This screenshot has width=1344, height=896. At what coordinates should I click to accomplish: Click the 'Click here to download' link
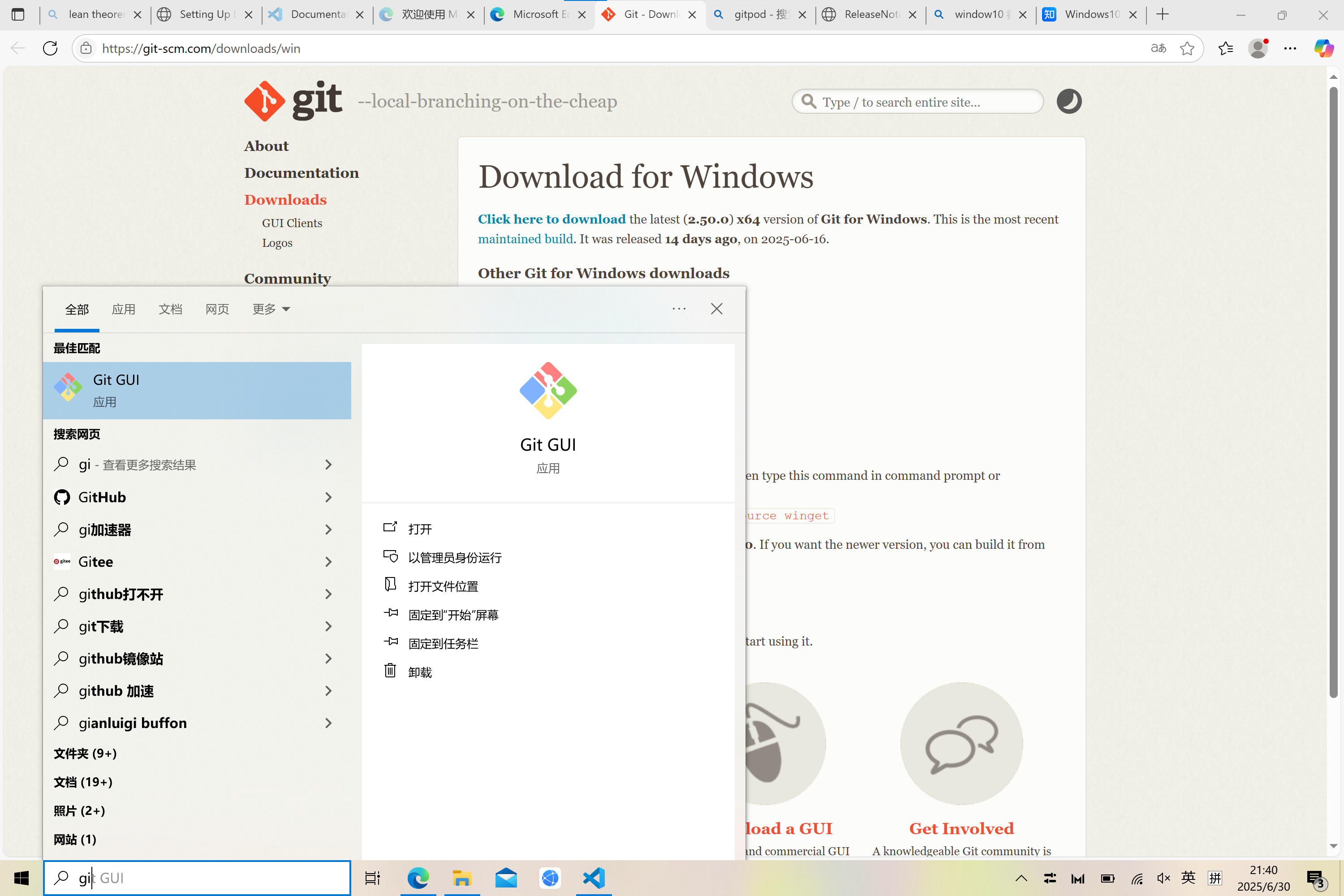coord(551,220)
